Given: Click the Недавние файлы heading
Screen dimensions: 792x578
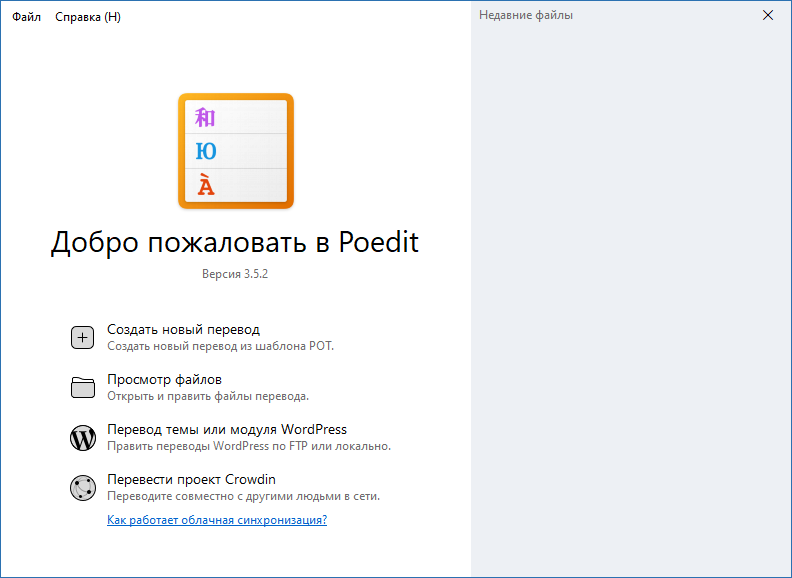Looking at the screenshot, I should (x=526, y=15).
